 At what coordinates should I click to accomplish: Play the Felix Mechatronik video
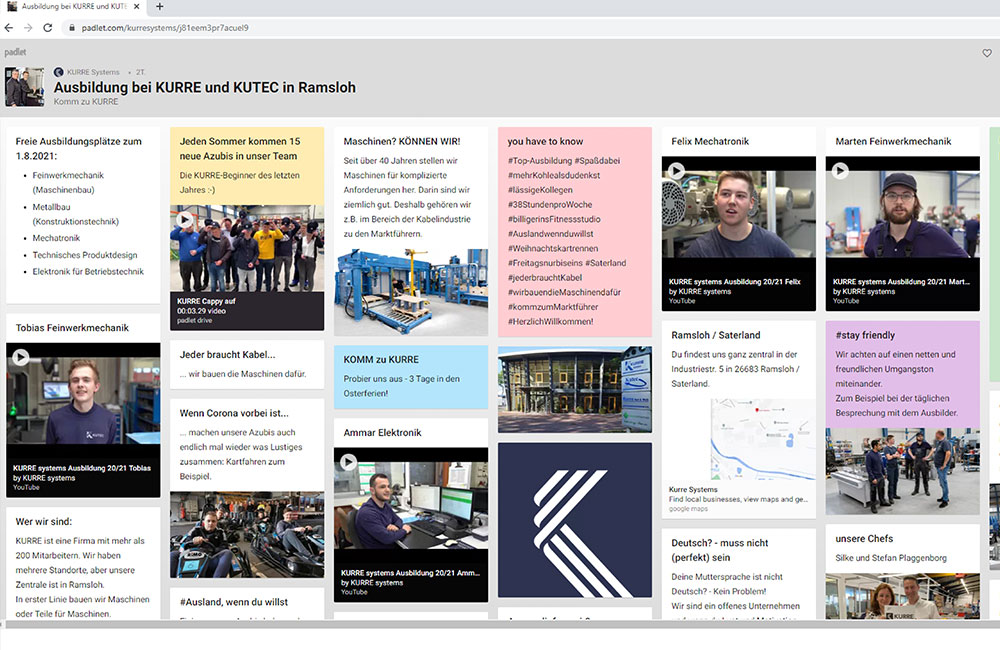[x=677, y=170]
